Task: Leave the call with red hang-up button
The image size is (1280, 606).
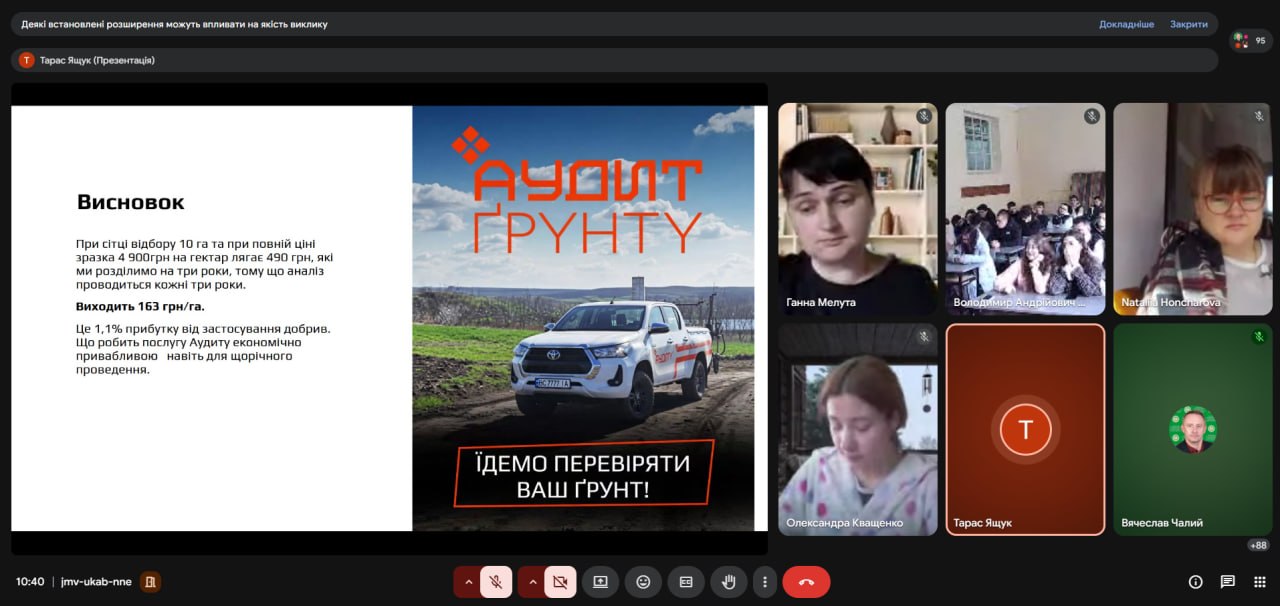Action: tap(806, 581)
